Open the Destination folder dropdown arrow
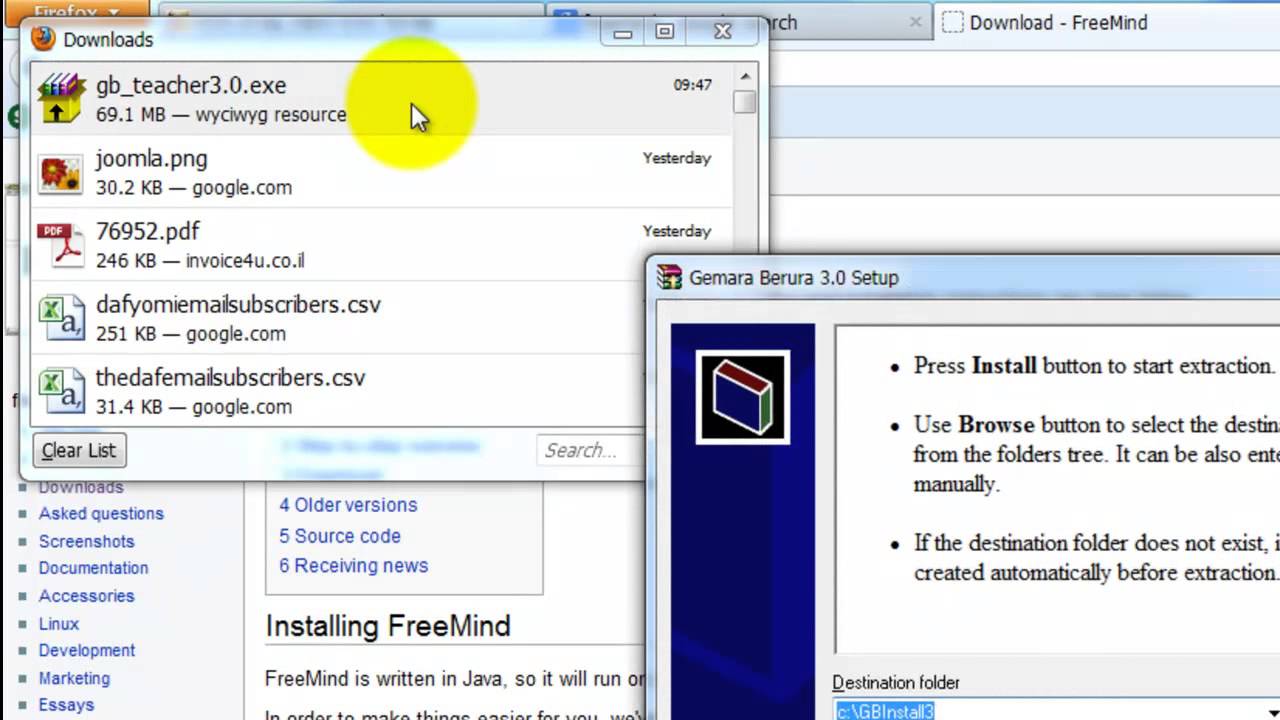Image resolution: width=1280 pixels, height=720 pixels. click(1272, 711)
